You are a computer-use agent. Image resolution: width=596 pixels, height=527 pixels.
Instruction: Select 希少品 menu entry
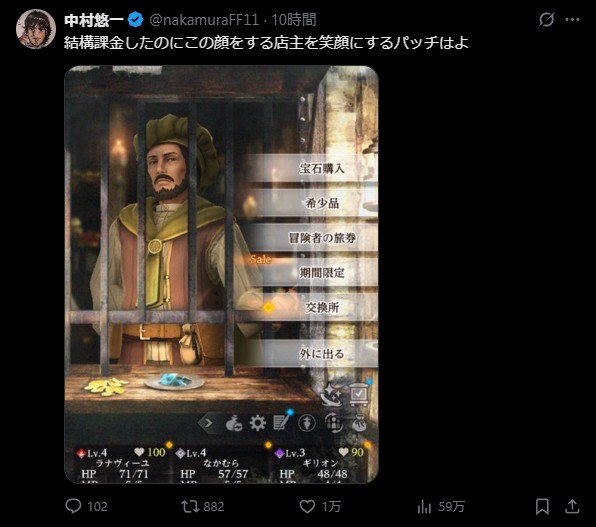[322, 203]
